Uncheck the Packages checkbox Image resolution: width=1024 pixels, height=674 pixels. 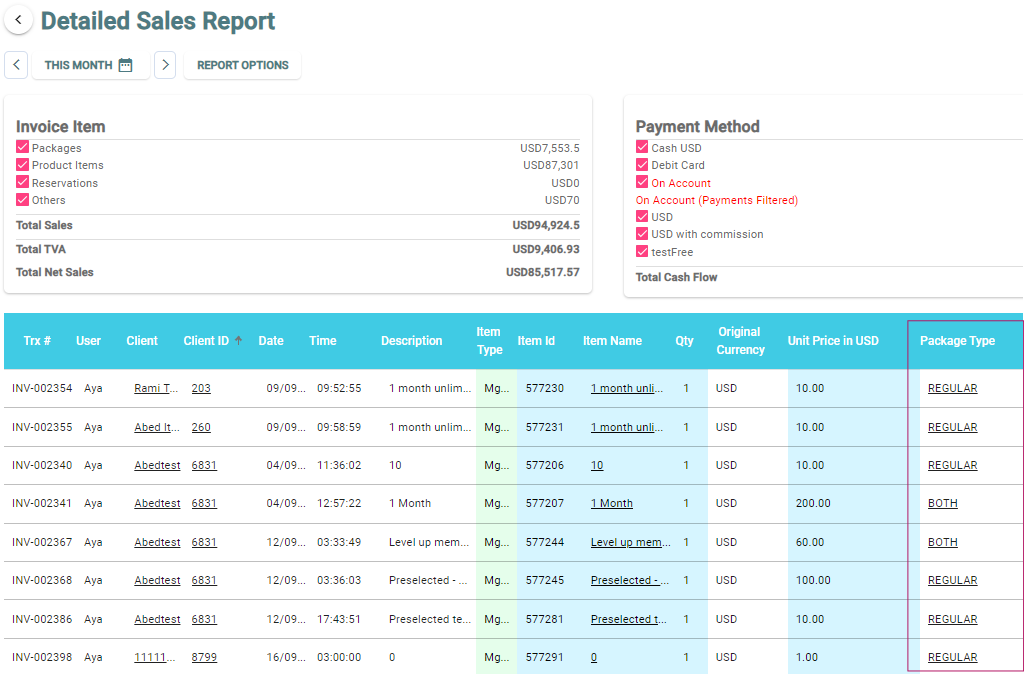coord(23,147)
